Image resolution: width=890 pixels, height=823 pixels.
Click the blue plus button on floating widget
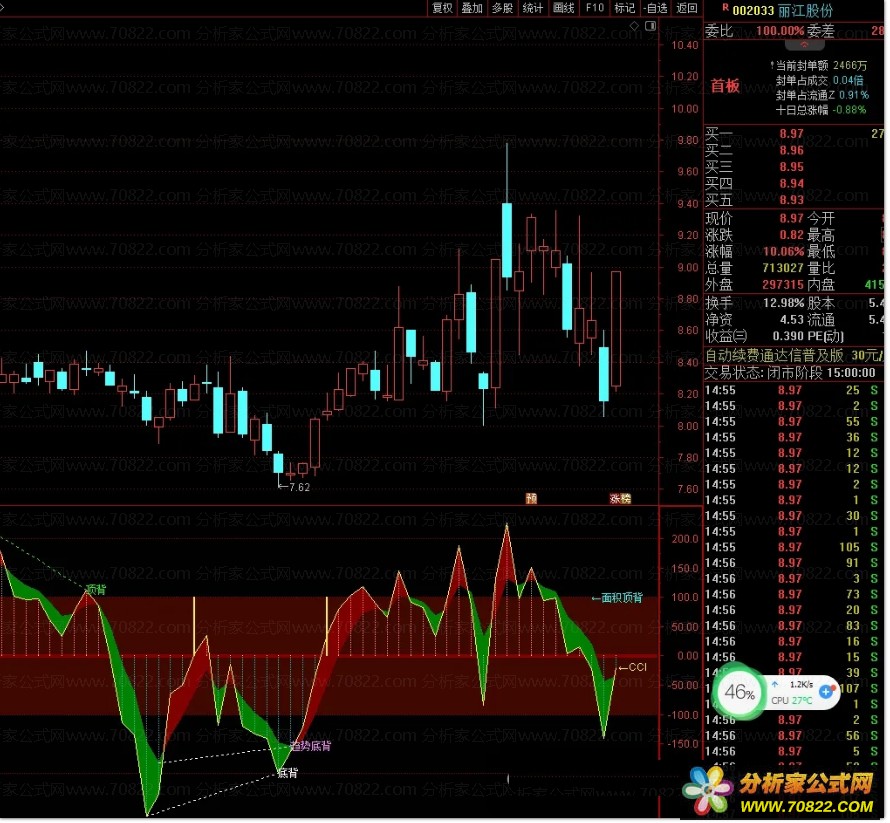(827, 691)
